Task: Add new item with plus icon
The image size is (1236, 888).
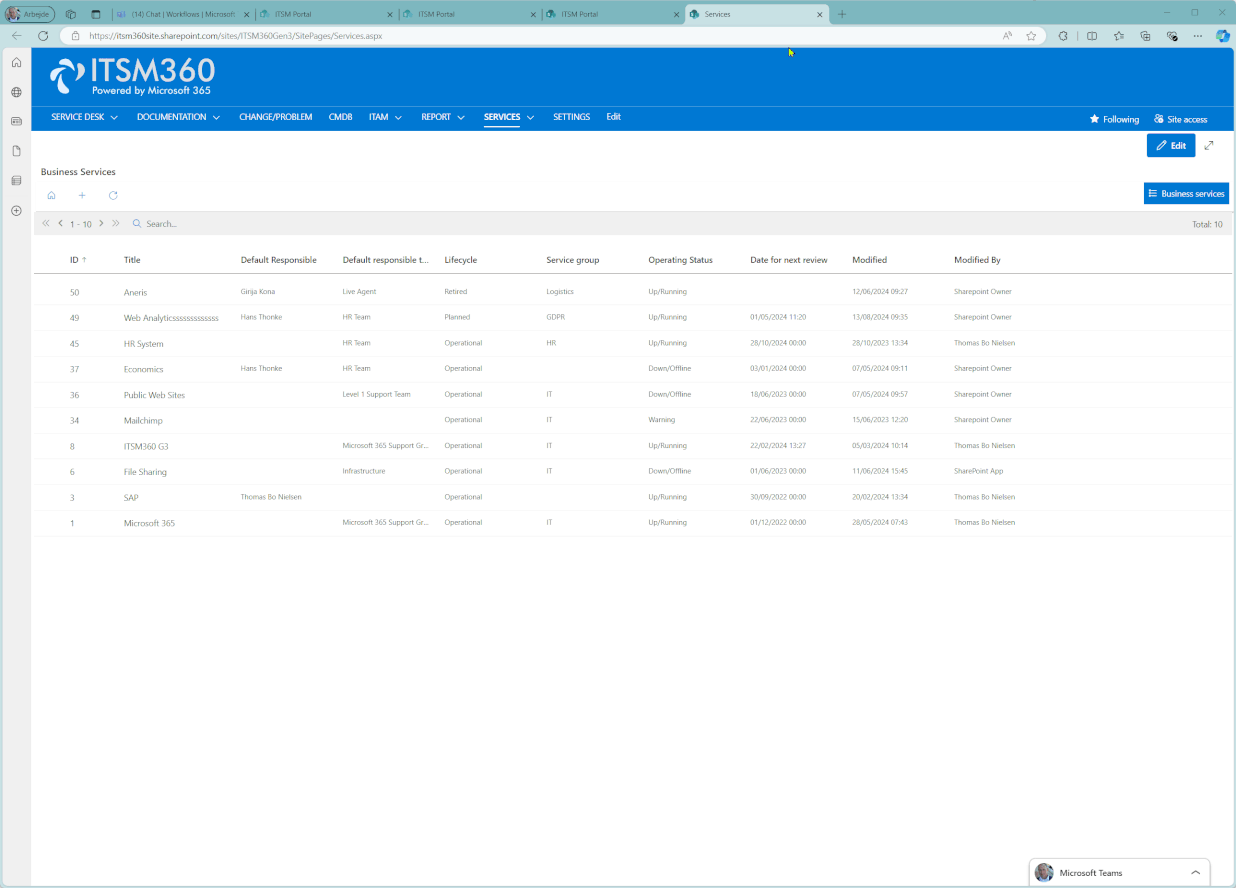Action: (82, 195)
